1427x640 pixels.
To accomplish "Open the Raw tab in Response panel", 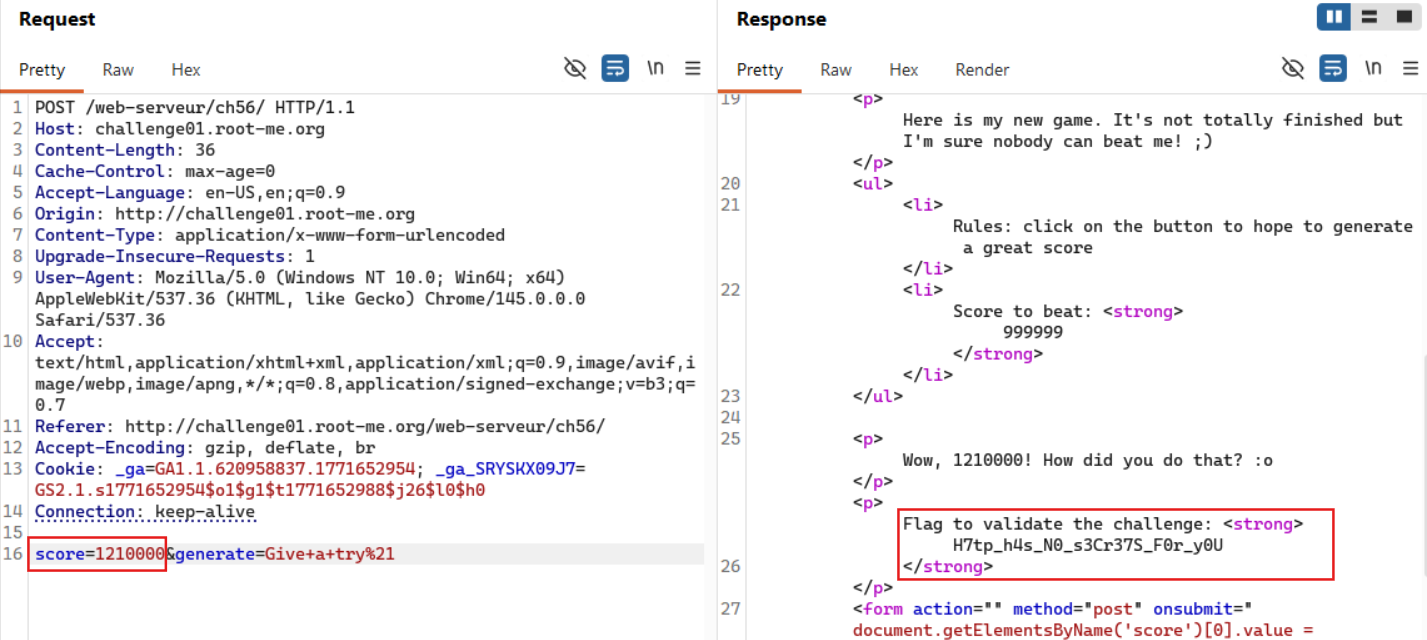I will pos(836,70).
